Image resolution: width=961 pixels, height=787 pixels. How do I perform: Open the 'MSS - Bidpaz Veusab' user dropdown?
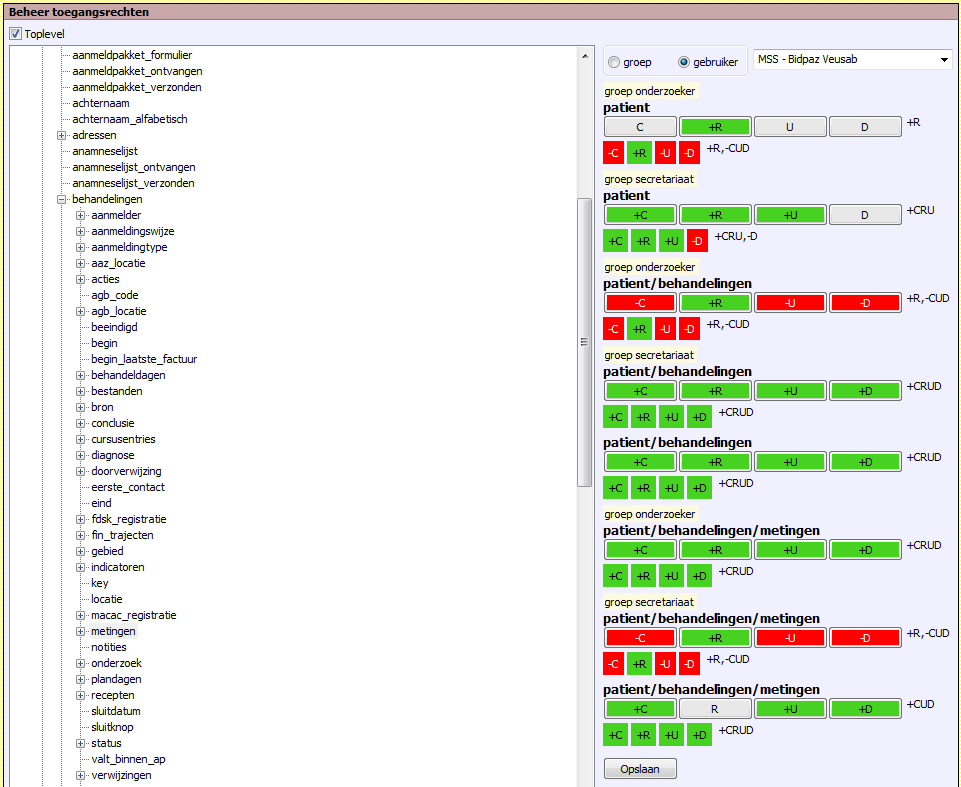[x=852, y=60]
